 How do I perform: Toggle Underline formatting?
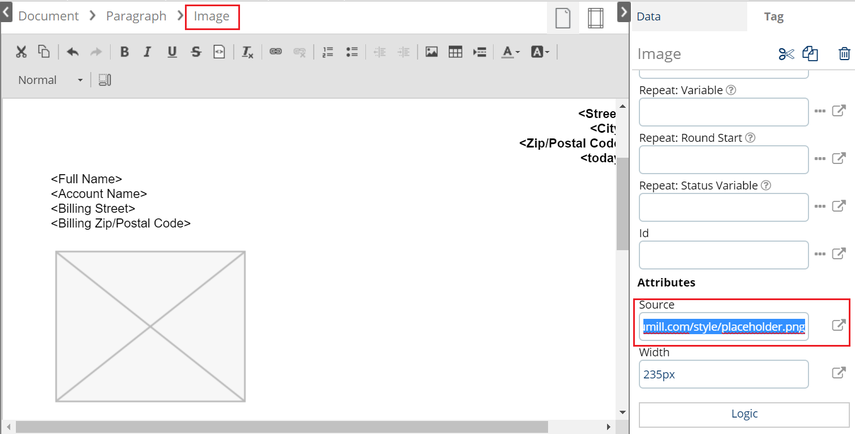pyautogui.click(x=172, y=52)
